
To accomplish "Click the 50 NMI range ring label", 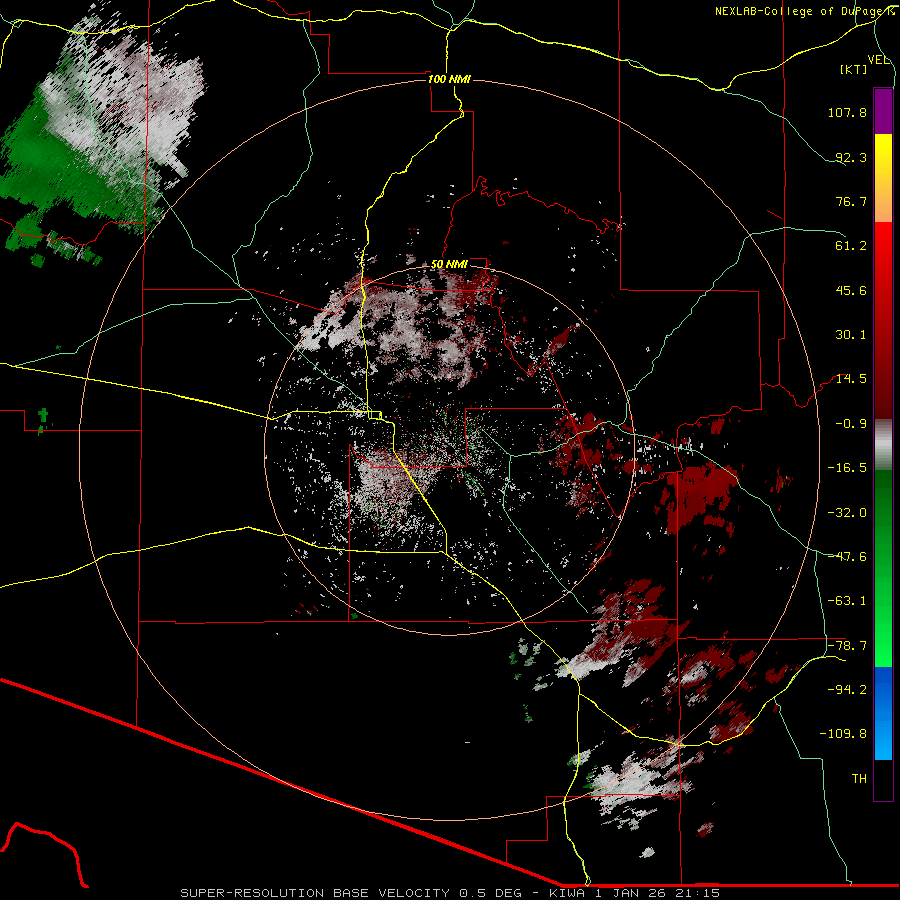I will click(x=449, y=265).
